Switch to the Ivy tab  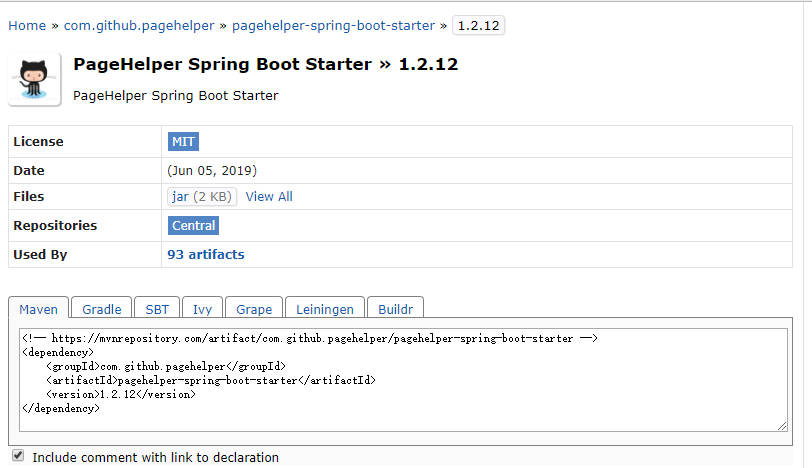click(x=202, y=309)
